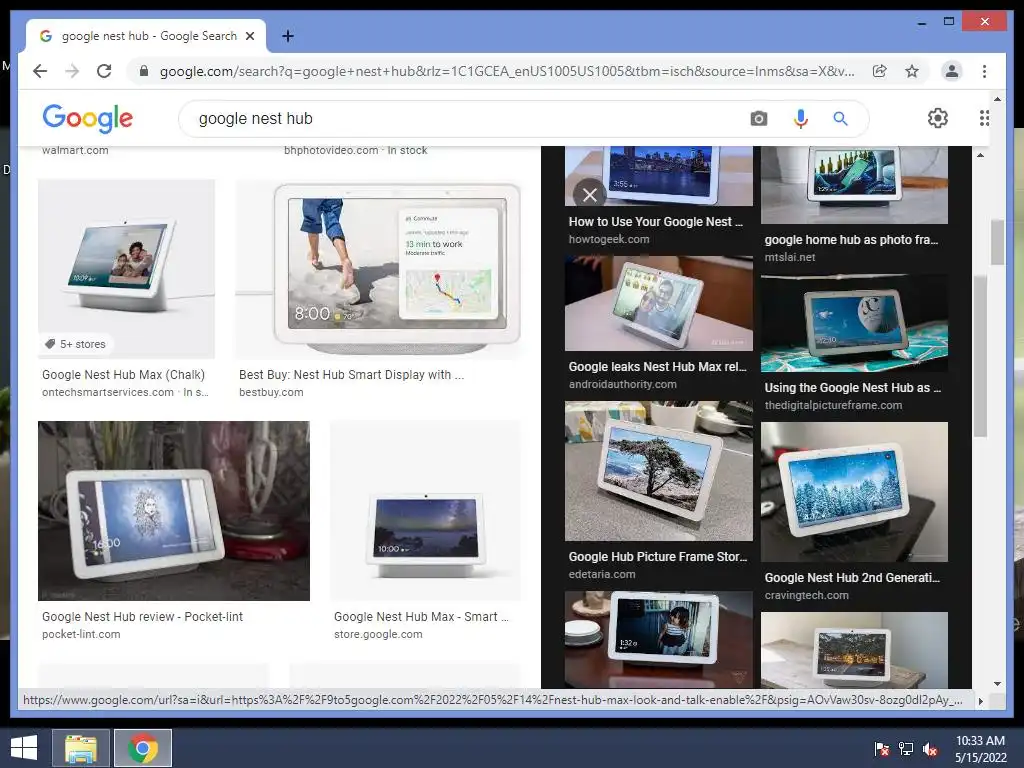Open Pocket-lint Nest Hub review image
Screen dimensions: 1024x768
click(x=174, y=511)
